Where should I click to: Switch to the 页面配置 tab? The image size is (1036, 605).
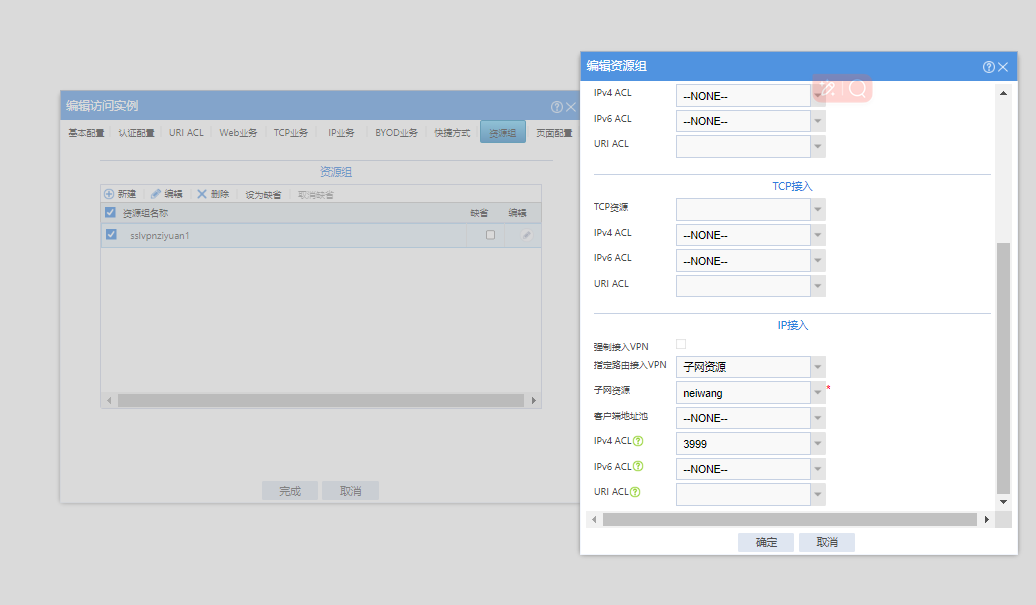tap(554, 133)
